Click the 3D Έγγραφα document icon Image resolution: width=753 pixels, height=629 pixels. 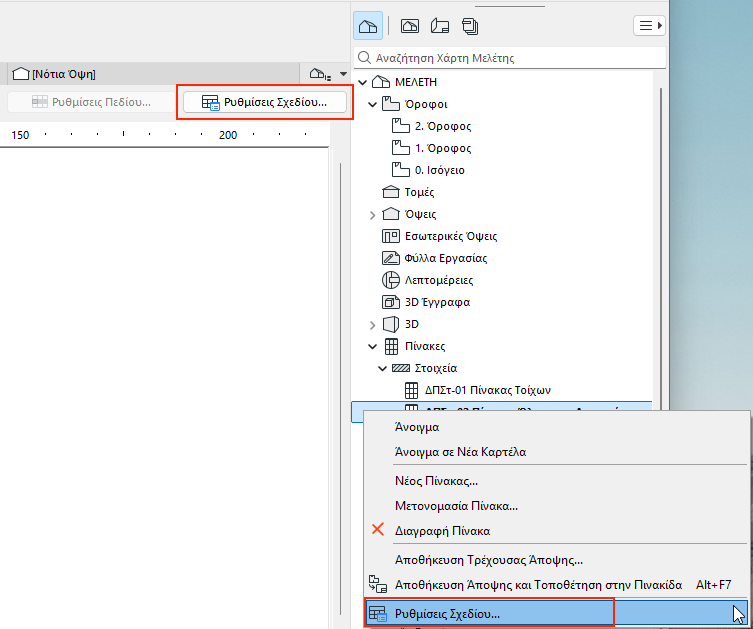390,302
